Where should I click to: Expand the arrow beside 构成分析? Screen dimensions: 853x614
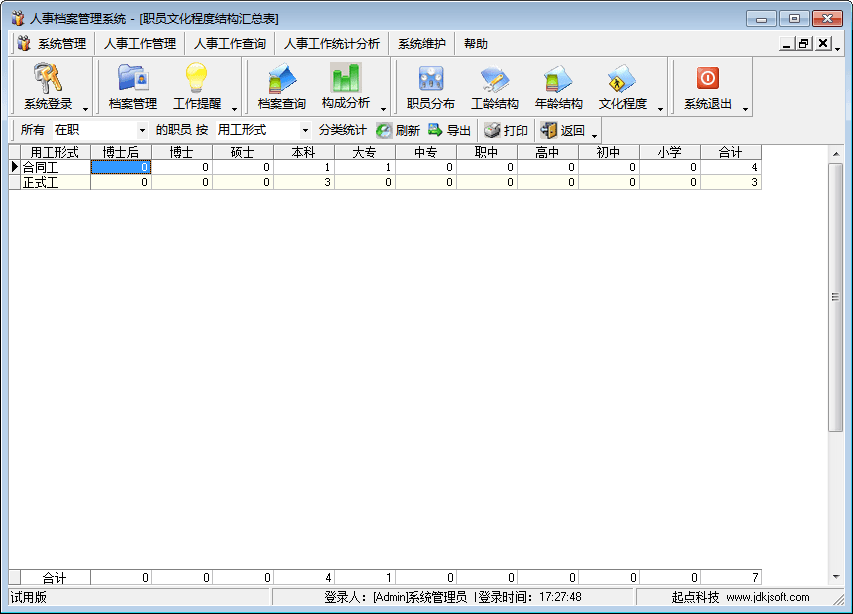[384, 108]
